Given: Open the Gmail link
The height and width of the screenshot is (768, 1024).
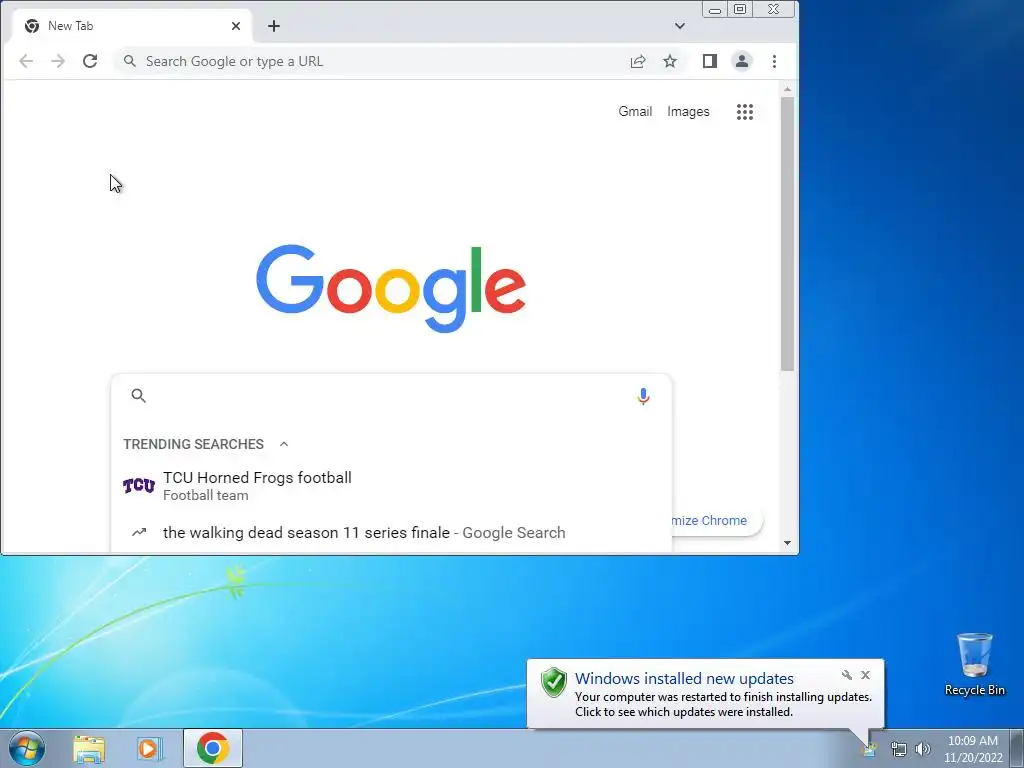Looking at the screenshot, I should tap(635, 112).
